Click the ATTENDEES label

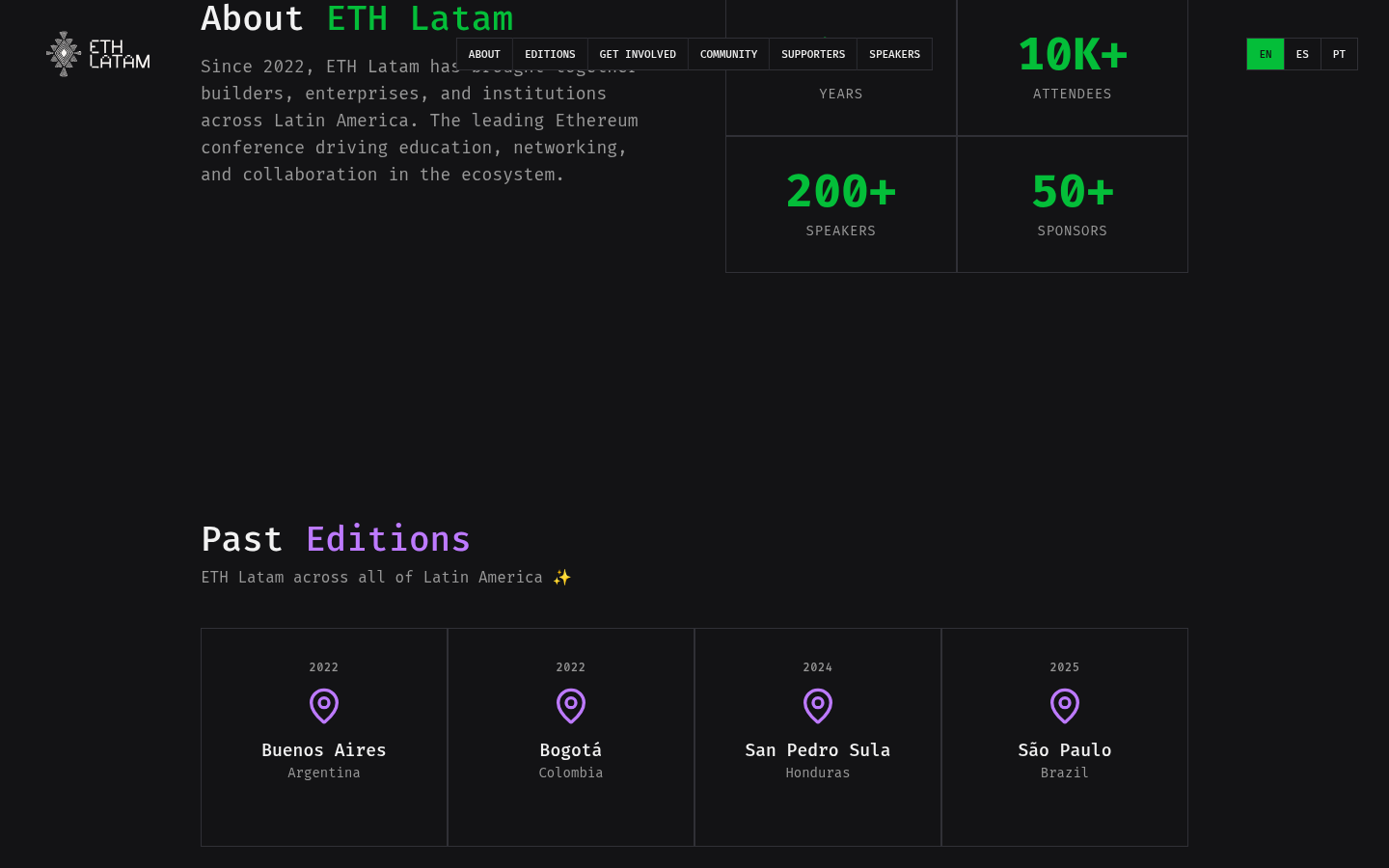pos(1073,94)
